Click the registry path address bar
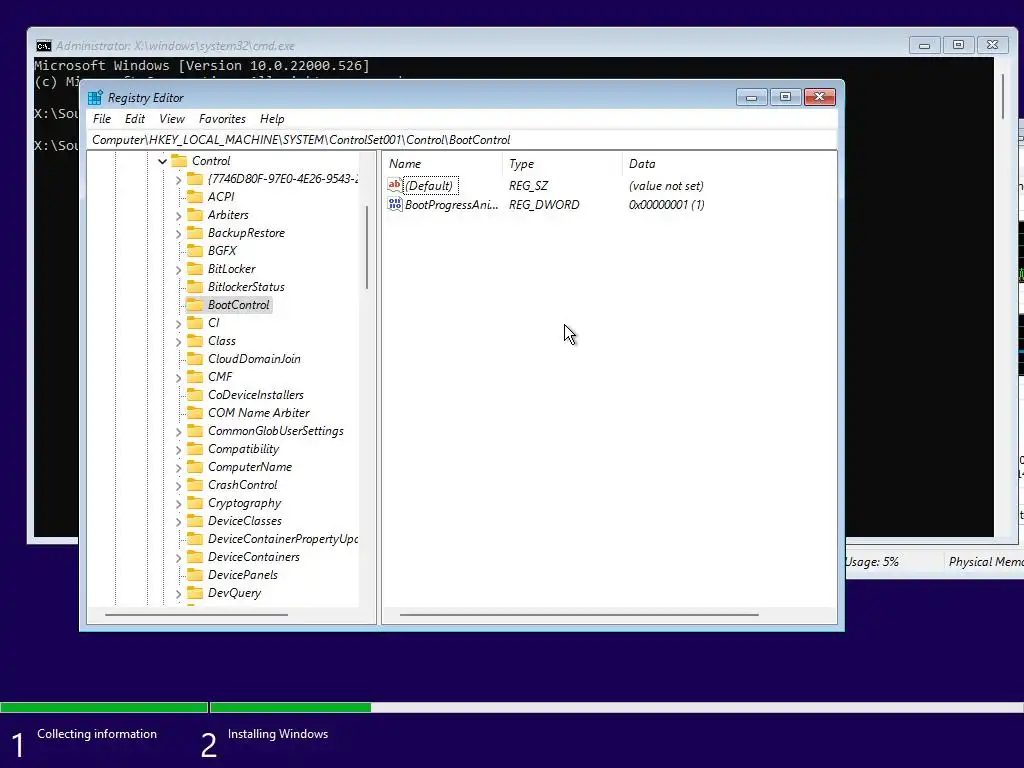Screen dimensions: 1024x768 click(x=461, y=140)
